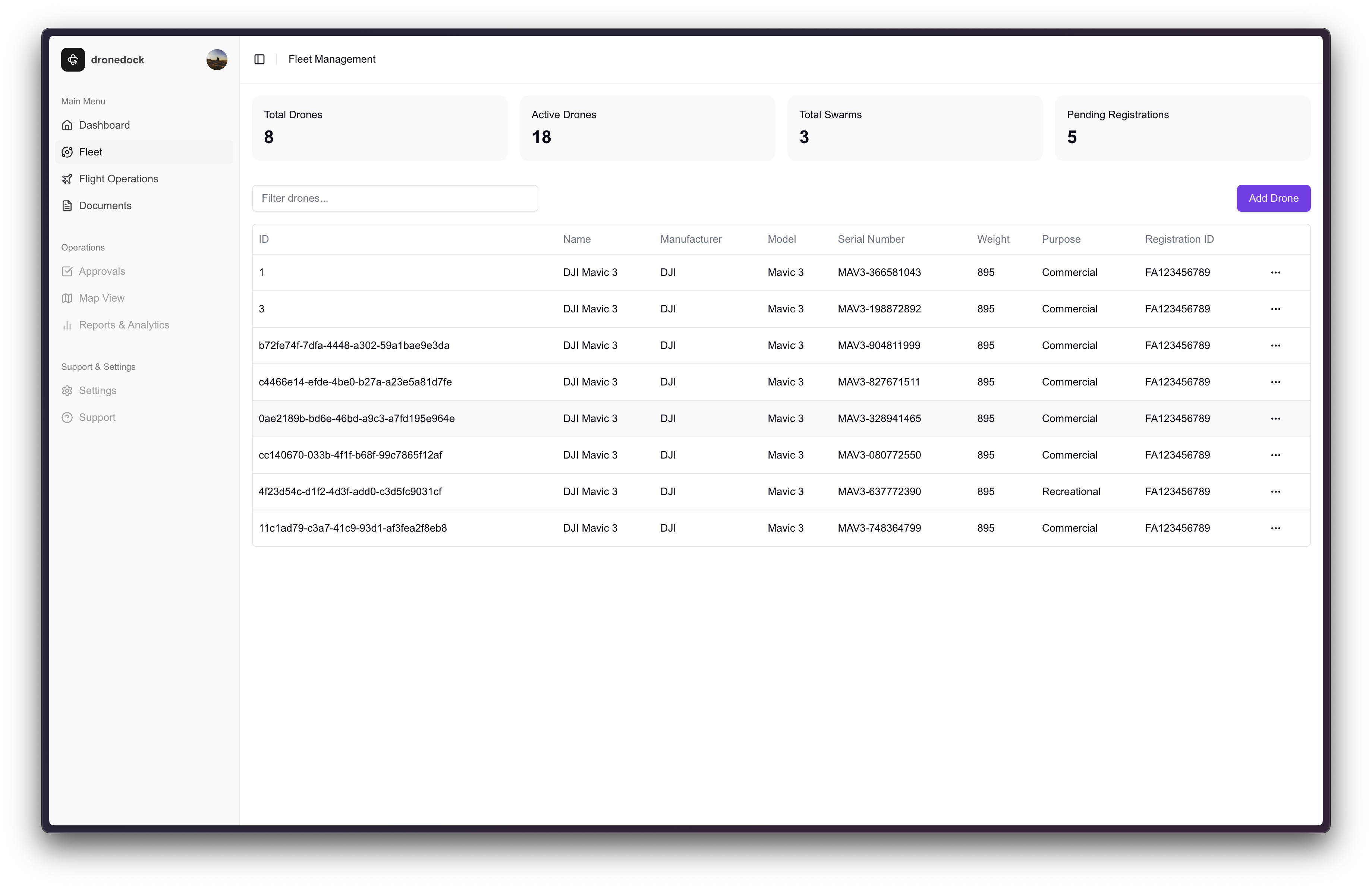This screenshot has width=1372, height=888.
Task: Sort by the Serial Number column header
Action: (x=871, y=239)
